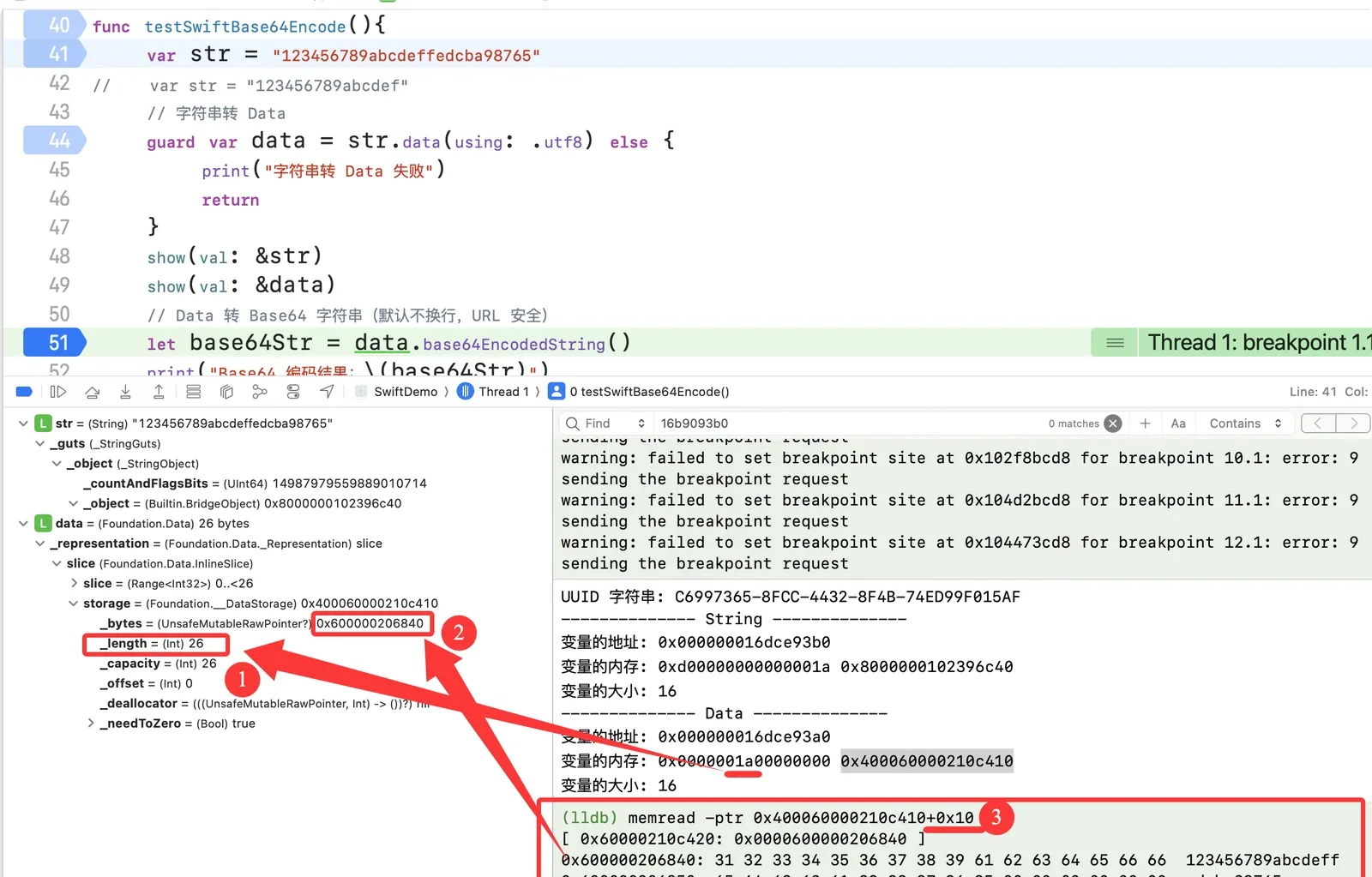This screenshot has height=877, width=1372.
Task: Toggle breakpoint on line 40
Action: point(54,25)
